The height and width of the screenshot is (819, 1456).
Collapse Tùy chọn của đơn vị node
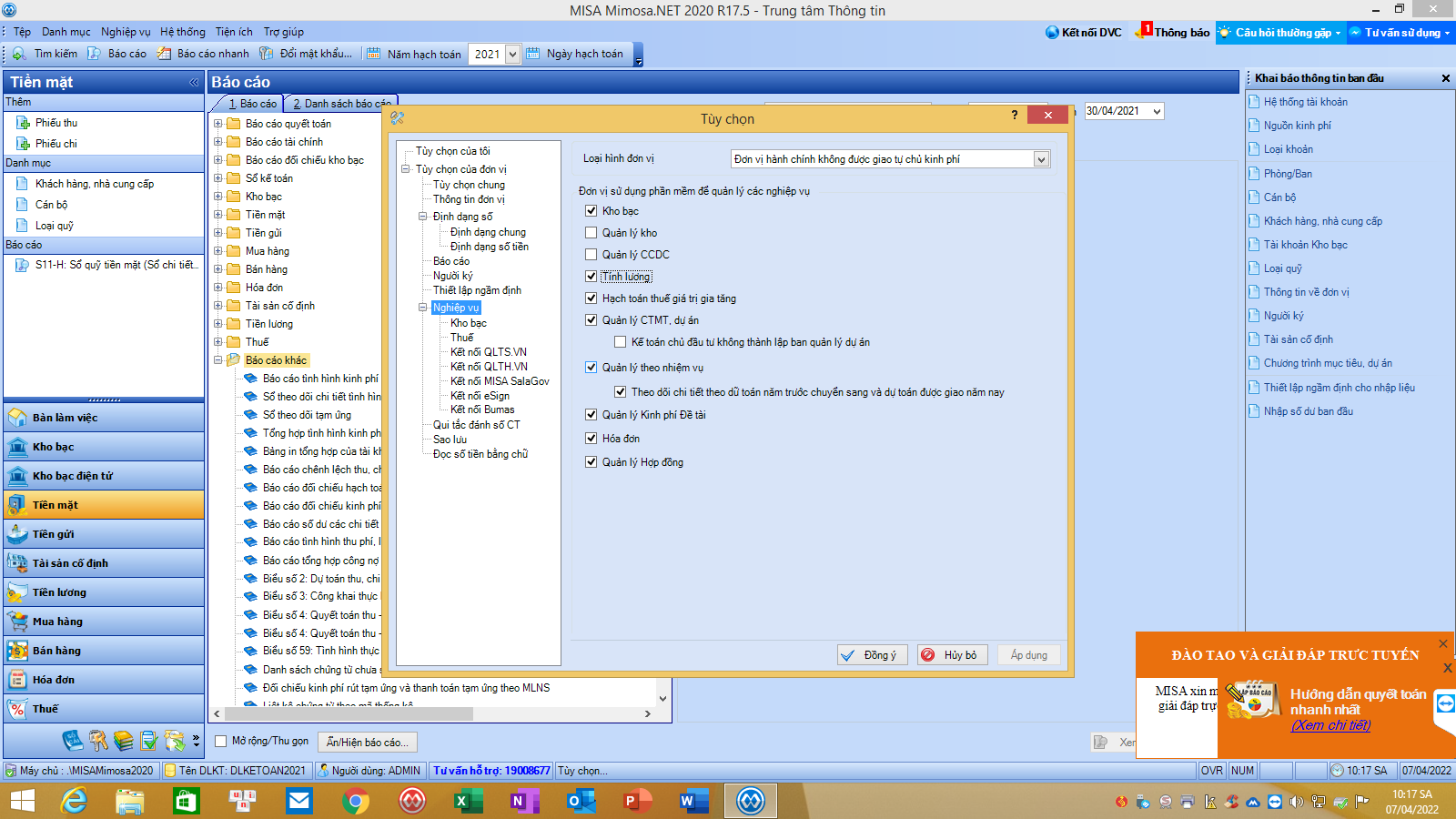click(406, 169)
